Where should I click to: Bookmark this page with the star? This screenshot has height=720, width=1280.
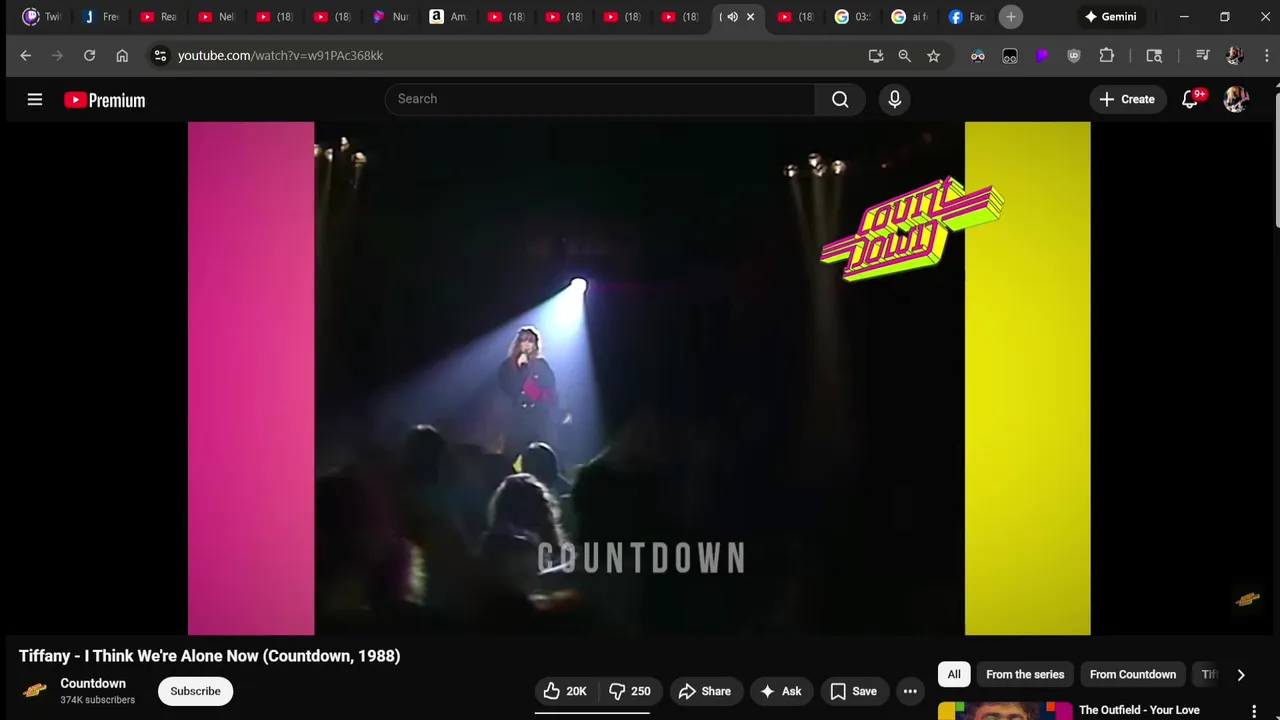coord(933,56)
